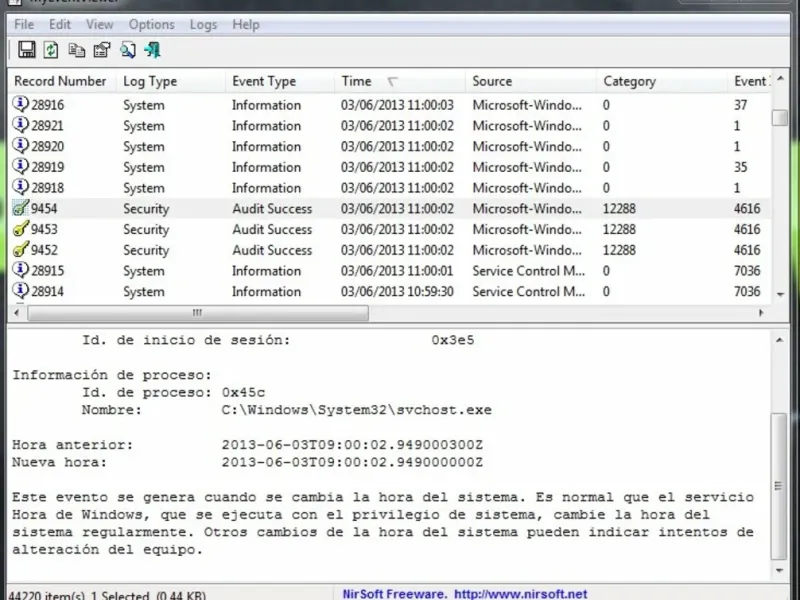The width and height of the screenshot is (800, 600).
Task: Click the information icon on record 28921
Action: (20, 125)
